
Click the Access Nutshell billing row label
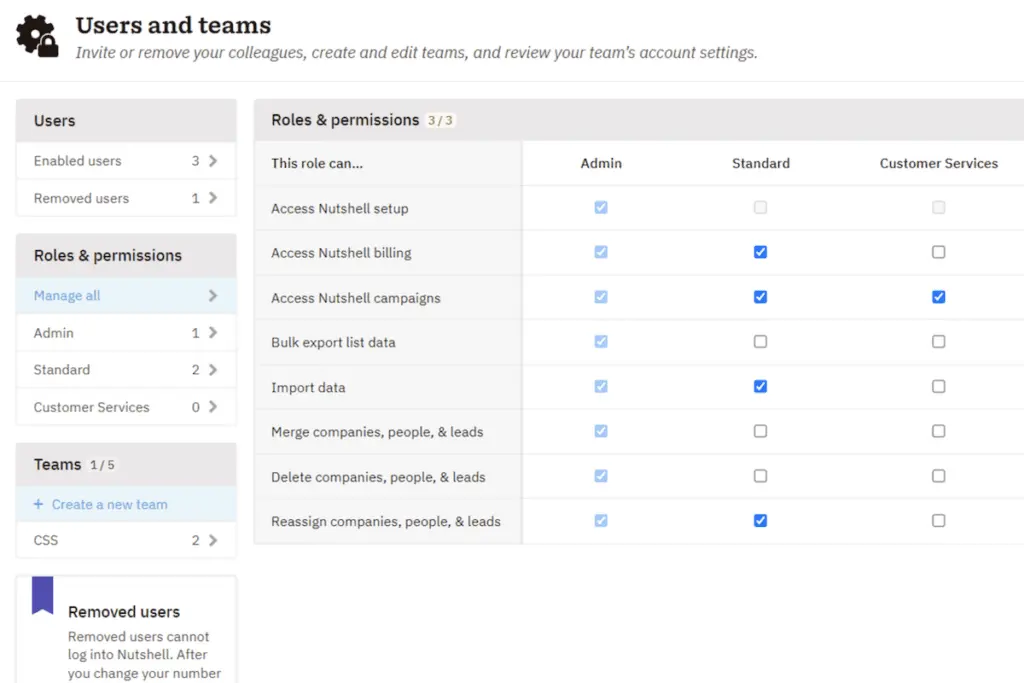coord(341,253)
